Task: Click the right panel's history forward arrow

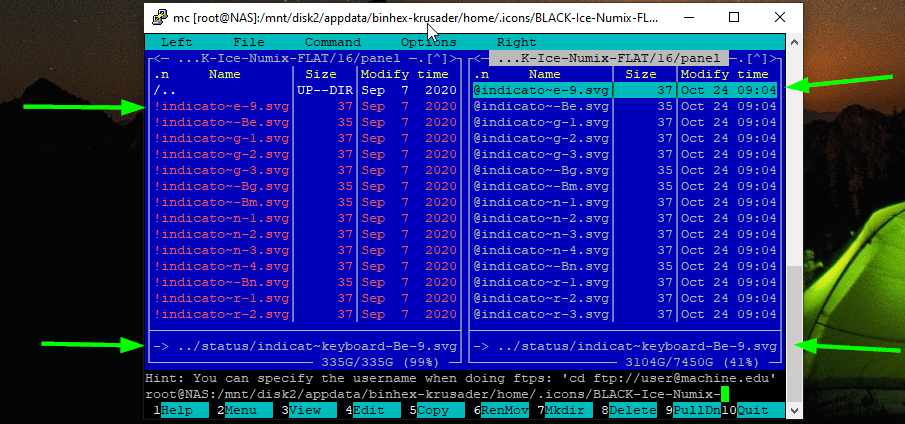Action: 774,58
